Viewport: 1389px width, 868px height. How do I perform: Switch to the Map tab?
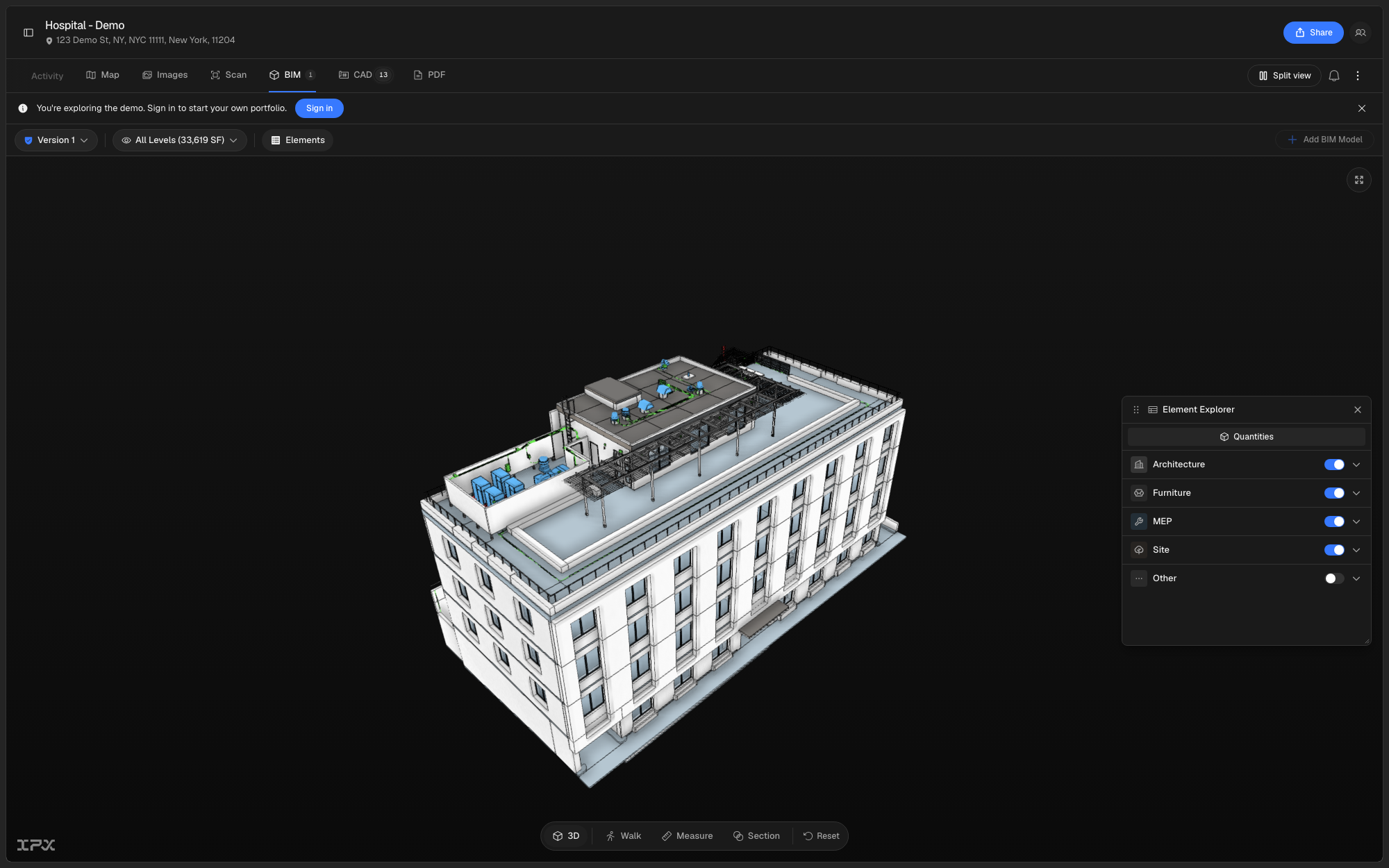point(103,75)
